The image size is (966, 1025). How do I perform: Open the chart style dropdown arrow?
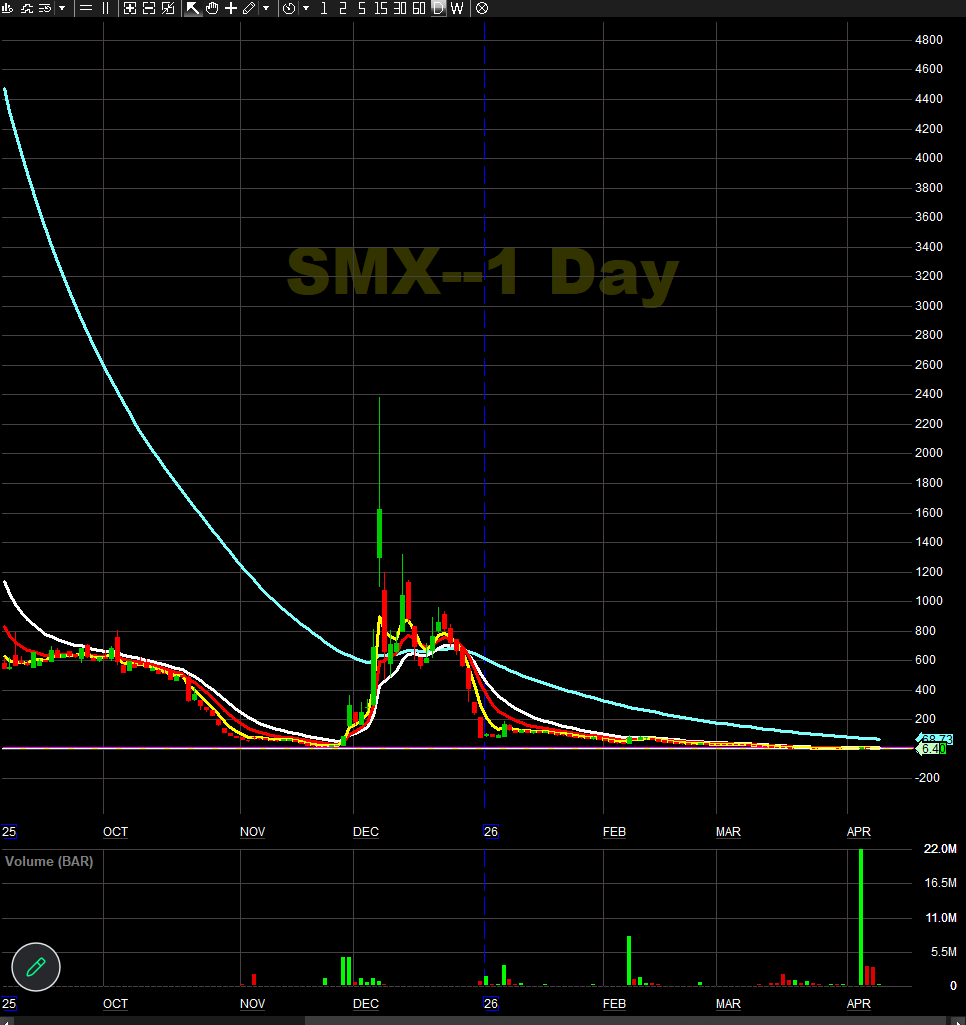point(61,8)
